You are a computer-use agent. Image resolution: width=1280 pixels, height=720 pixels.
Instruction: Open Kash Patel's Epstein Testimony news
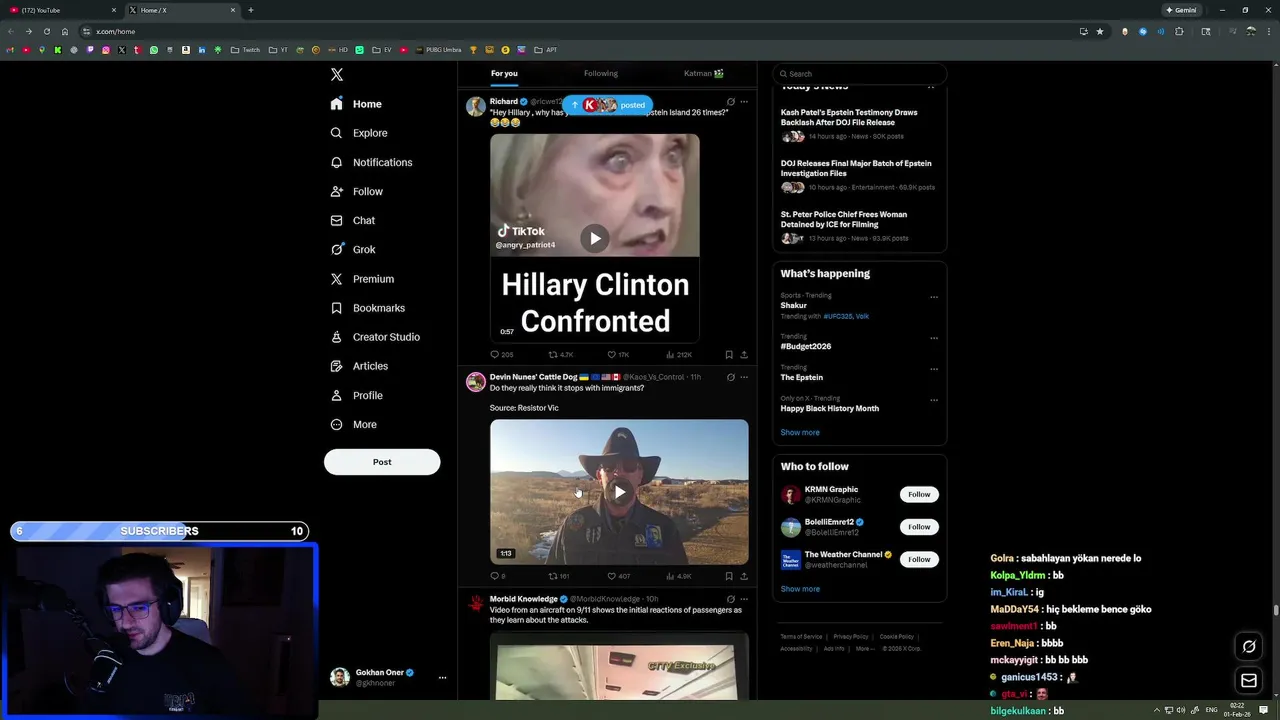pos(849,117)
